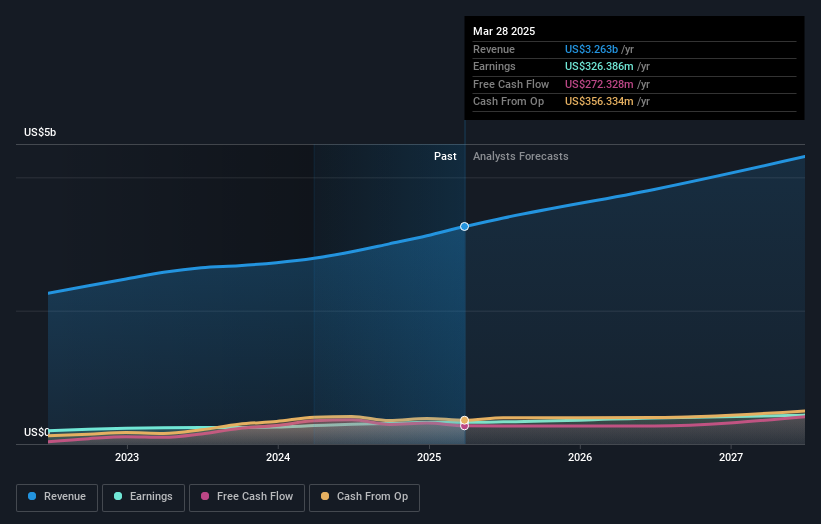This screenshot has height=524, width=821.
Task: Click the US$5b y-axis label
Action: [40, 132]
